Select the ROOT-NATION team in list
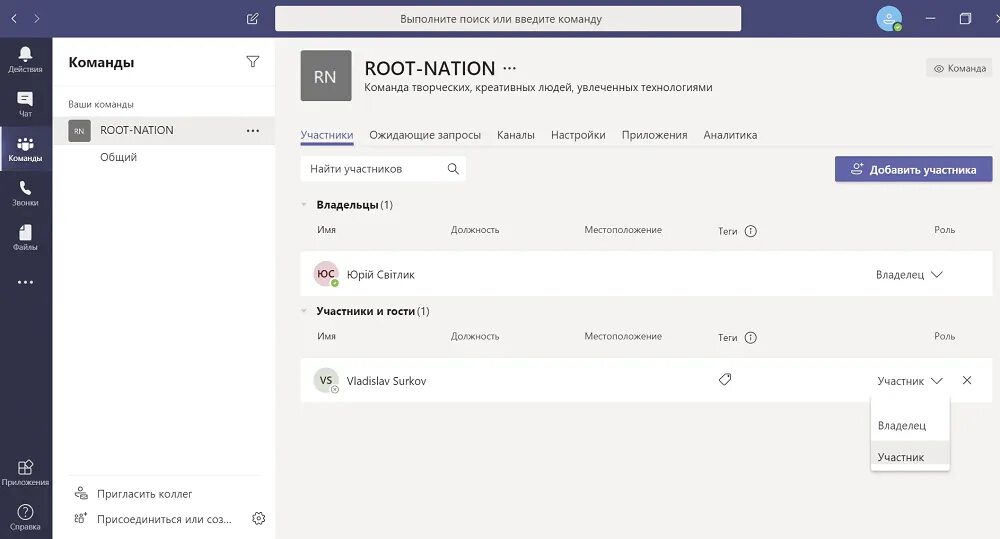The width and height of the screenshot is (1000, 539). coord(164,130)
